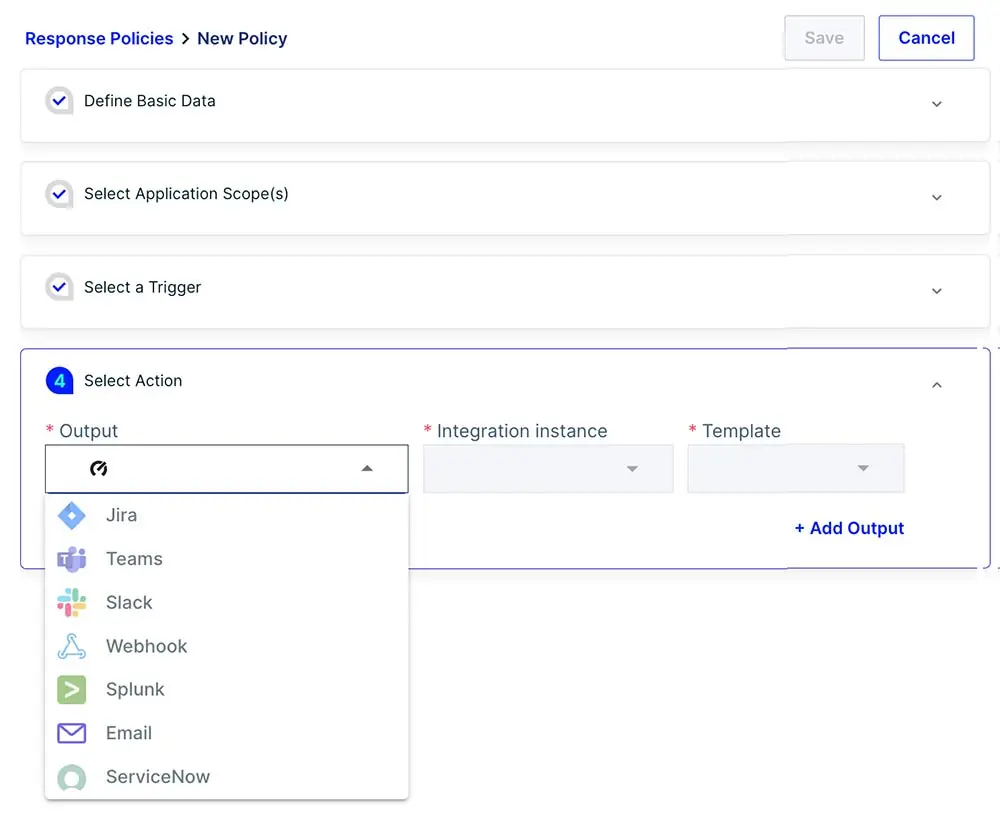Click Select Application Scope(s) checkmark icon
This screenshot has width=1000, height=820.
[59, 194]
